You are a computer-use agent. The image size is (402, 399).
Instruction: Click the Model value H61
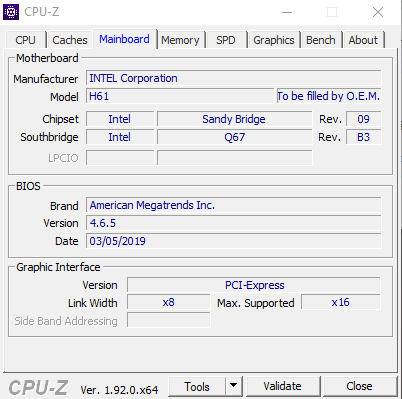point(180,96)
